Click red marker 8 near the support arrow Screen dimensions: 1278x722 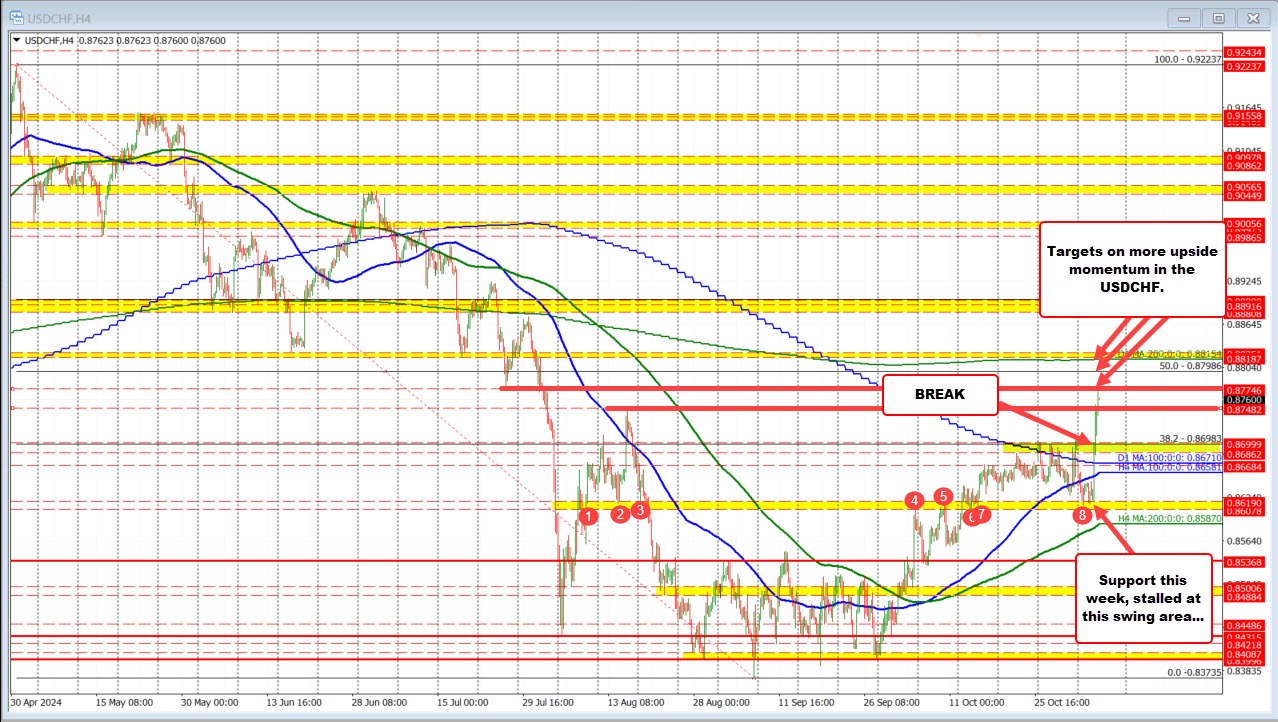(x=1081, y=516)
